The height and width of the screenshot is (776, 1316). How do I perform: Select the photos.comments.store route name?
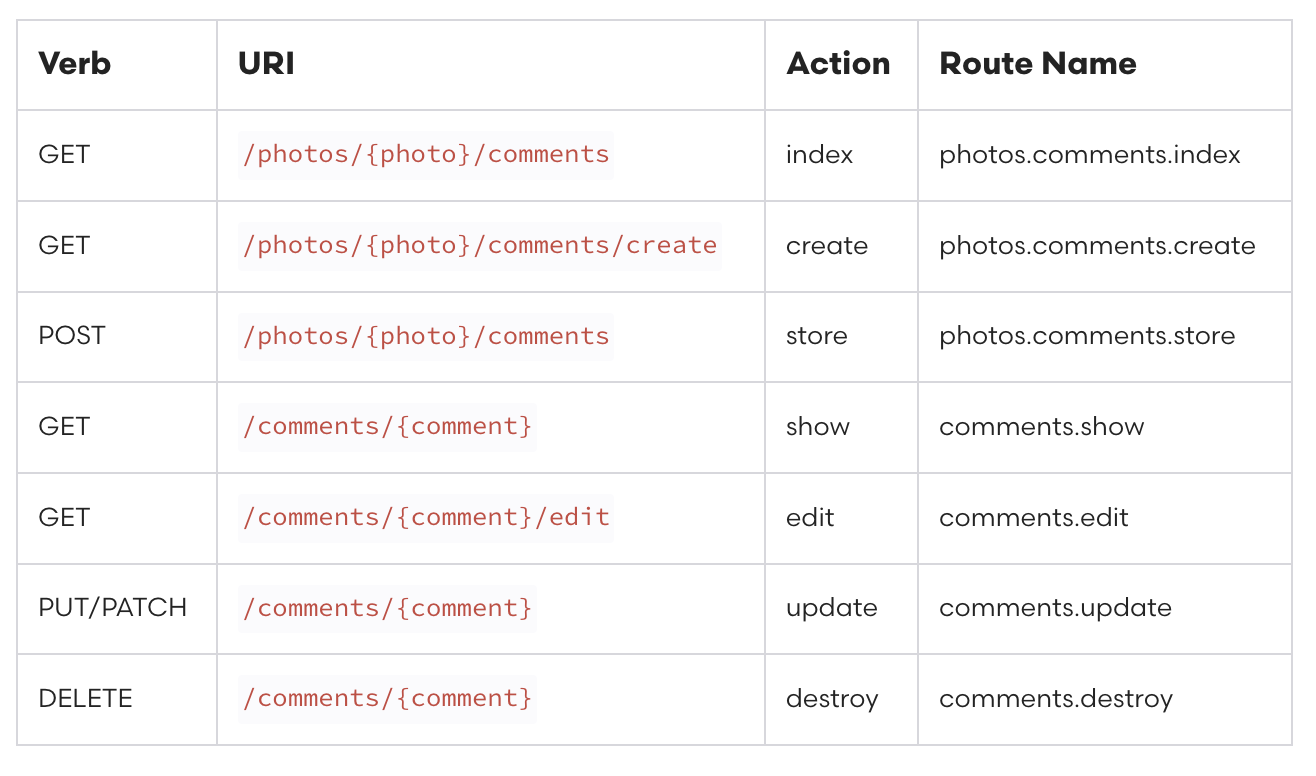coord(1087,336)
